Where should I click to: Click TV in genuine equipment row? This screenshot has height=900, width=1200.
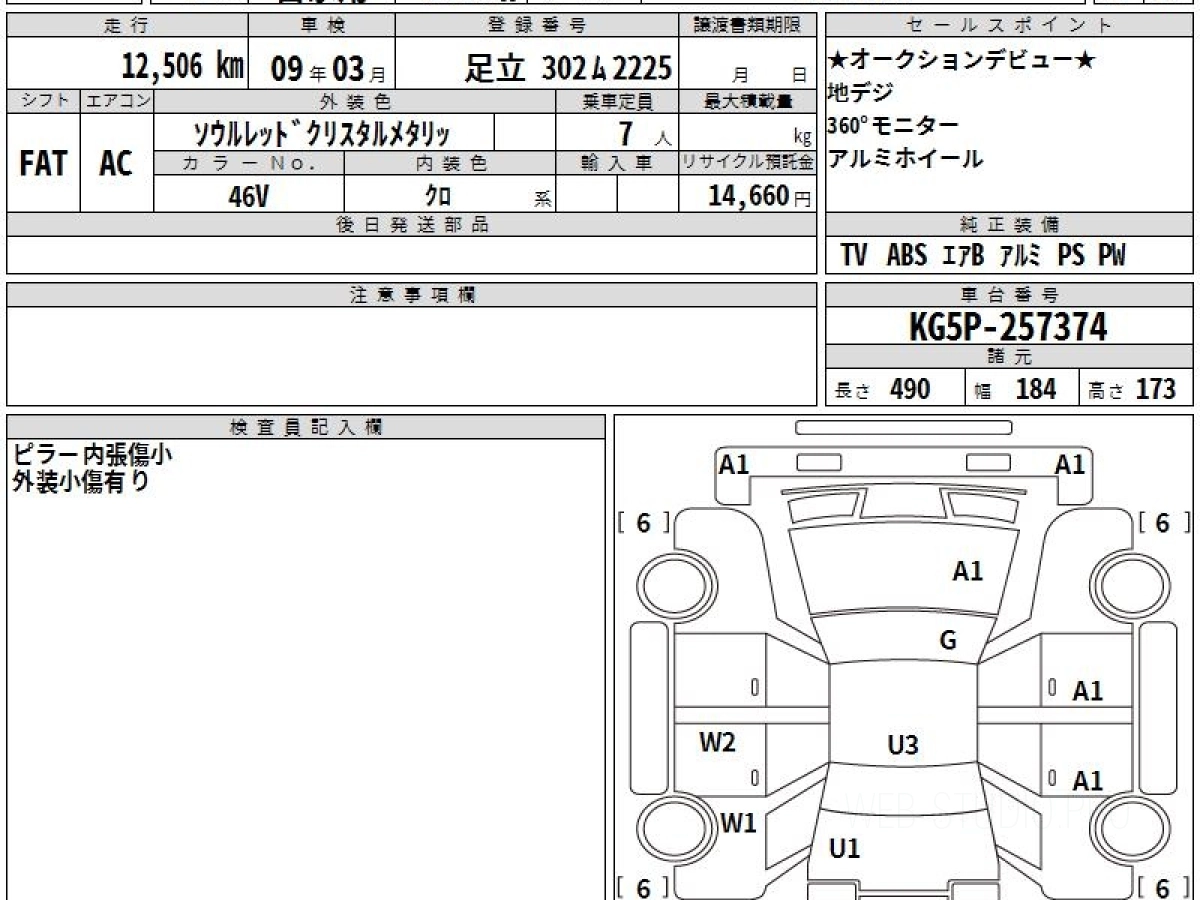854,256
